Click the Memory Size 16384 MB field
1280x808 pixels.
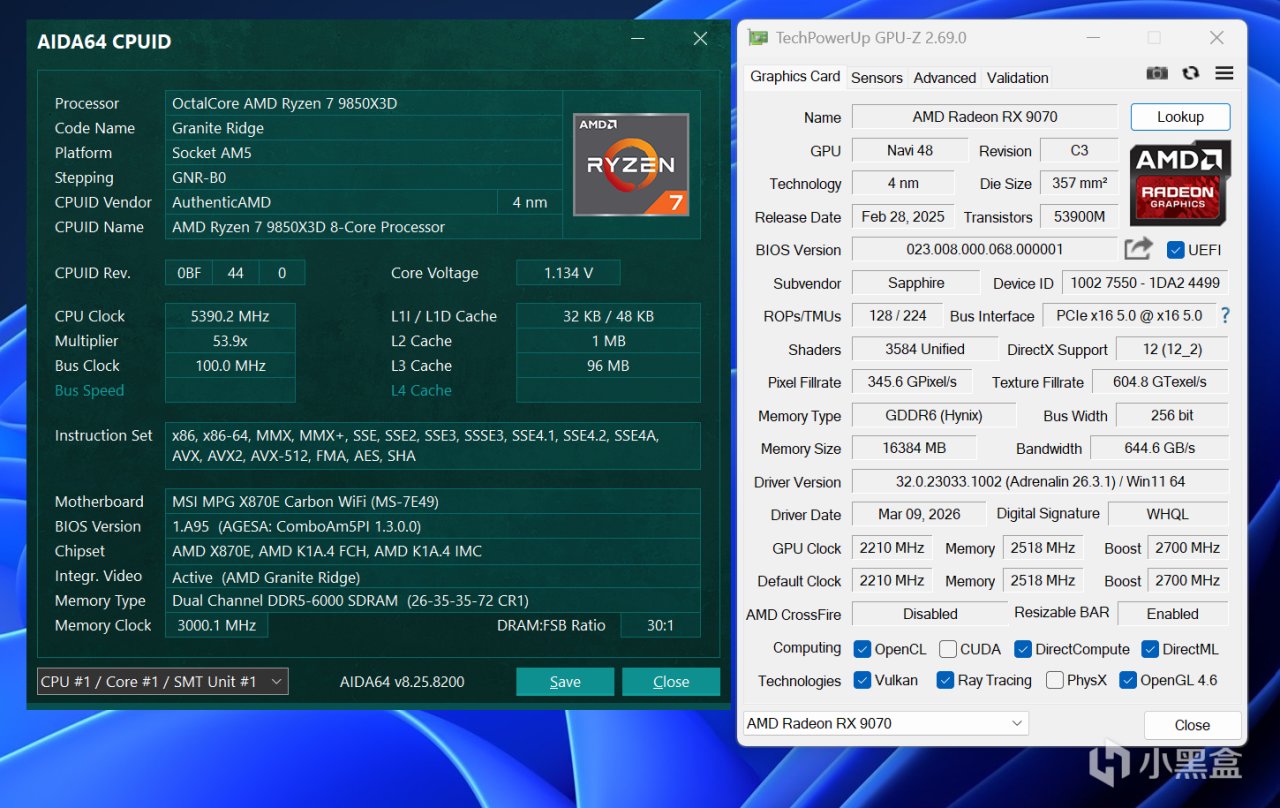coord(915,448)
